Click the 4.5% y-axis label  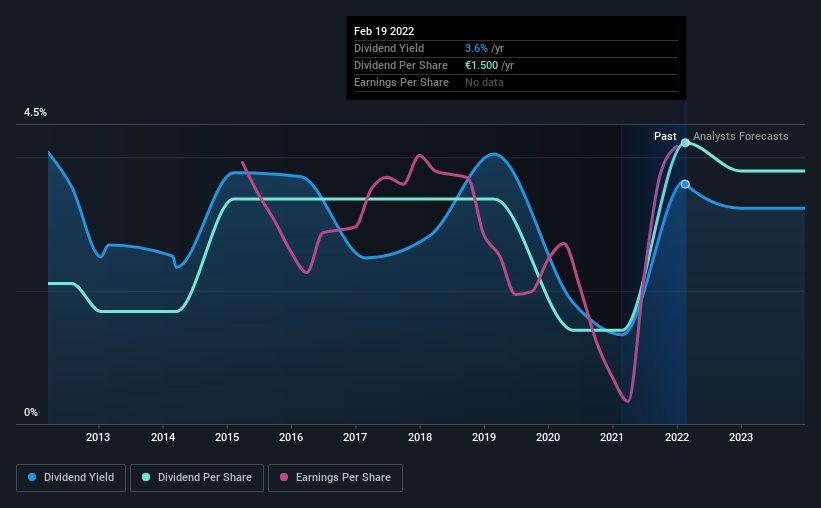tap(35, 112)
